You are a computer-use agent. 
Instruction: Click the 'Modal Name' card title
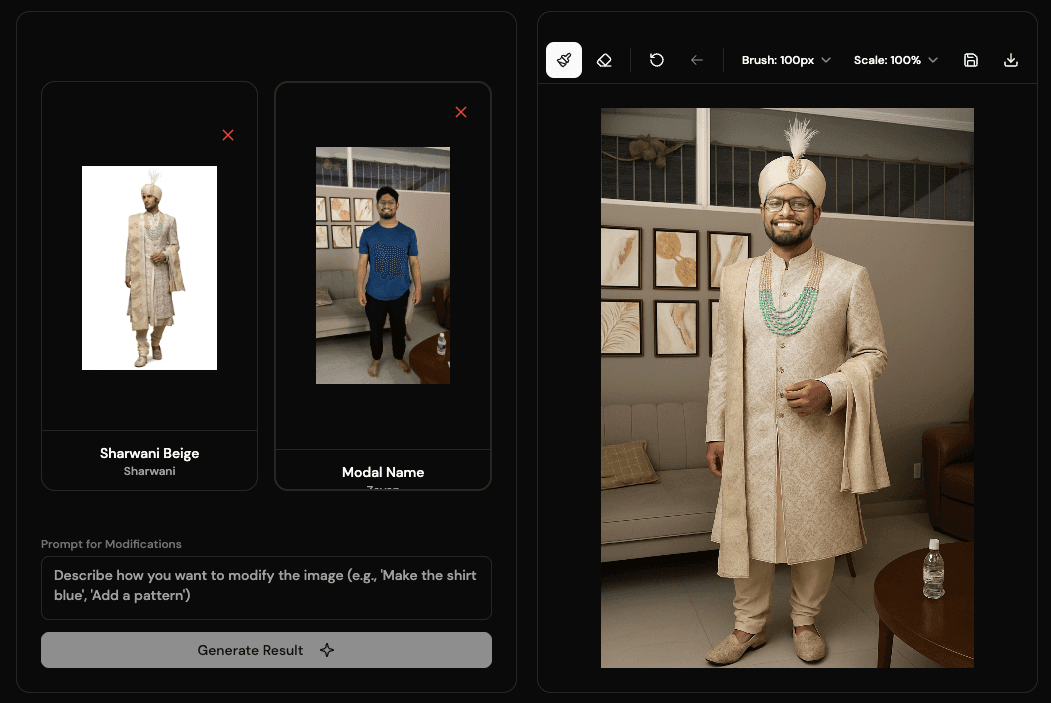click(x=383, y=472)
